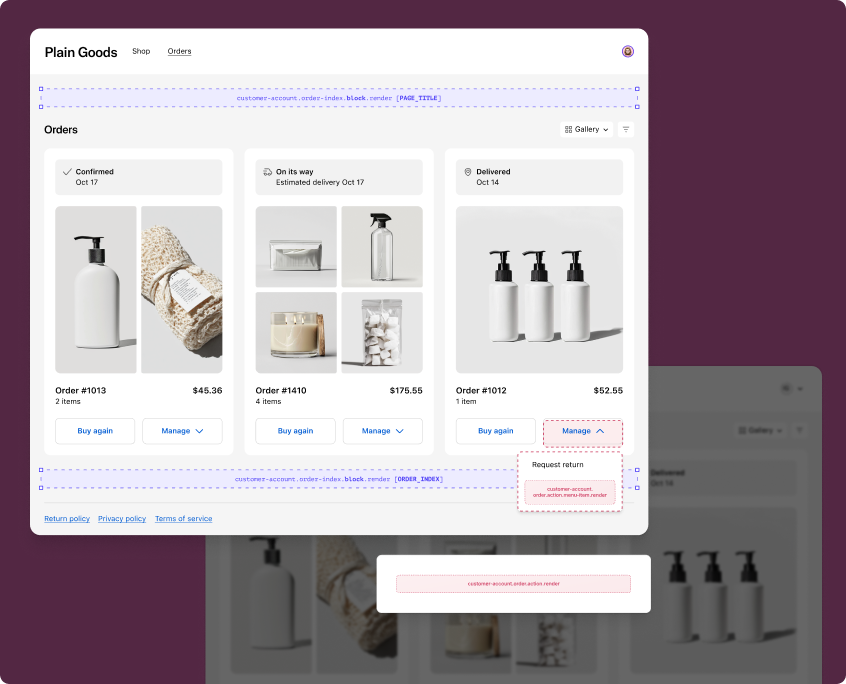Buy again for Order #1012

click(496, 431)
